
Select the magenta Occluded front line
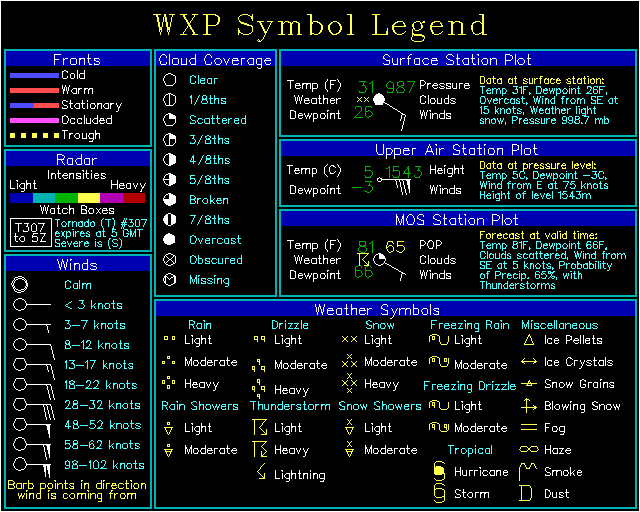(33, 120)
